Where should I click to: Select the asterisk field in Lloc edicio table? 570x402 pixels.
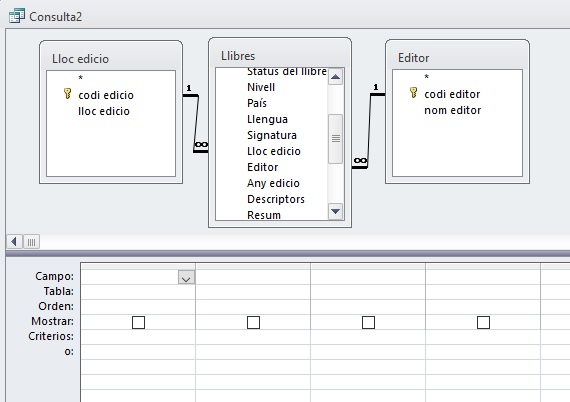click(81, 78)
